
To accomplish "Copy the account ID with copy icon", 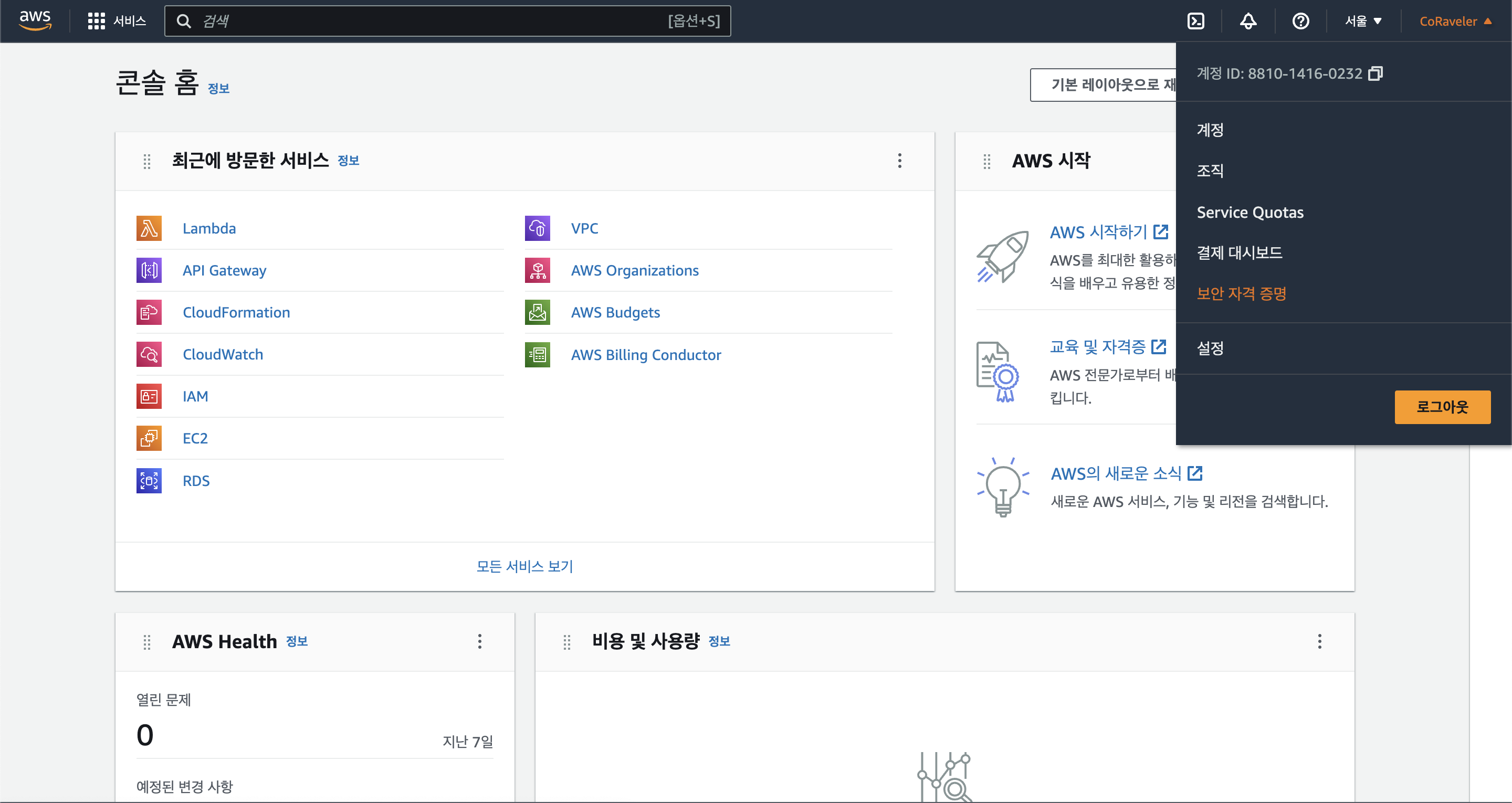I will click(1375, 73).
